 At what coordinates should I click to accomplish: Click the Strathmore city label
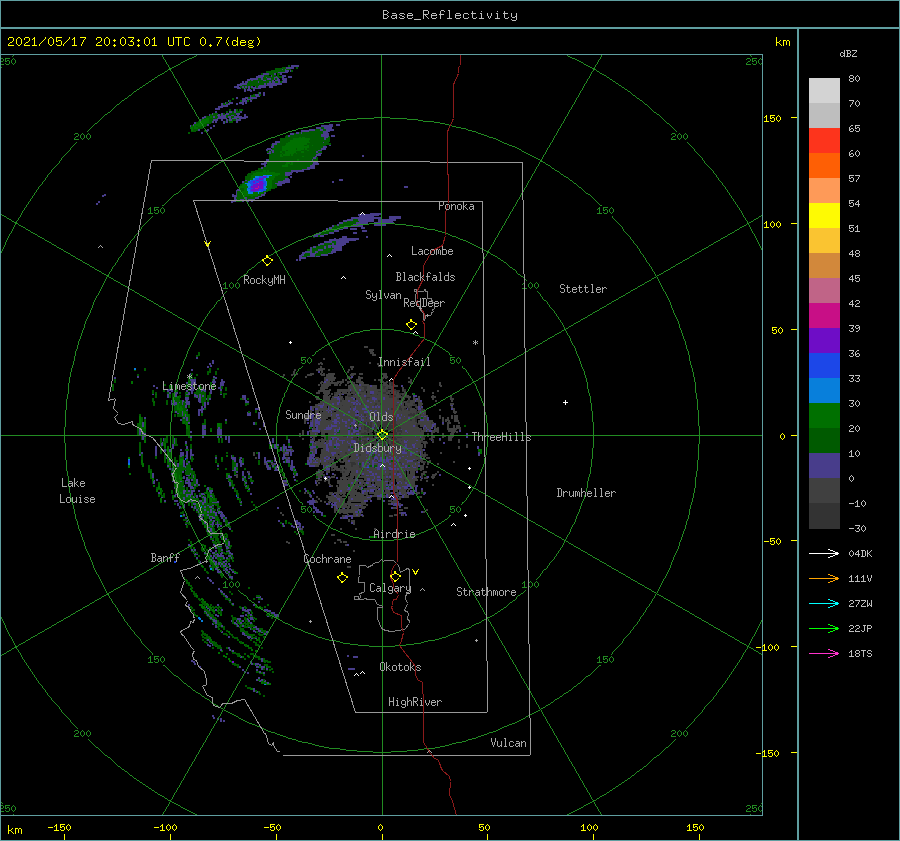(486, 592)
